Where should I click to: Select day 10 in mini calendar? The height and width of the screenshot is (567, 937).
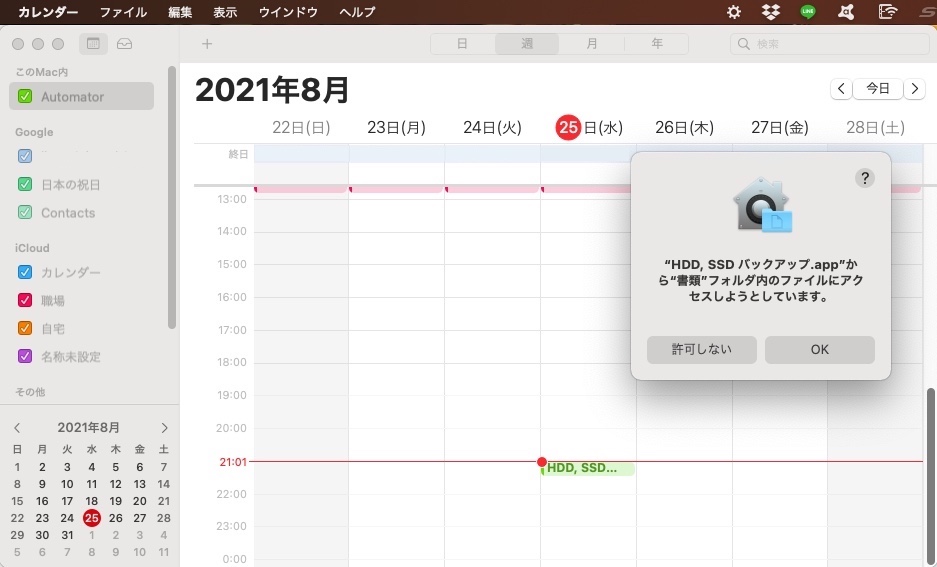click(67, 484)
